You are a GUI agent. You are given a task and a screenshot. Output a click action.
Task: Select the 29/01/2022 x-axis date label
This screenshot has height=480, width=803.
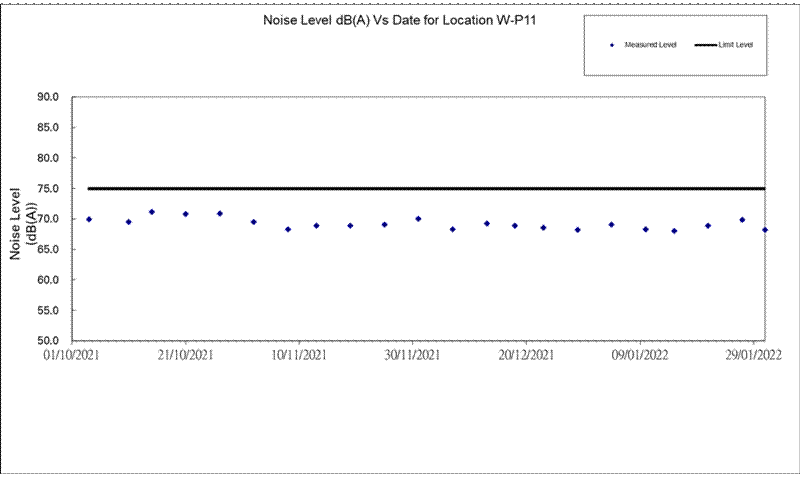point(753,355)
